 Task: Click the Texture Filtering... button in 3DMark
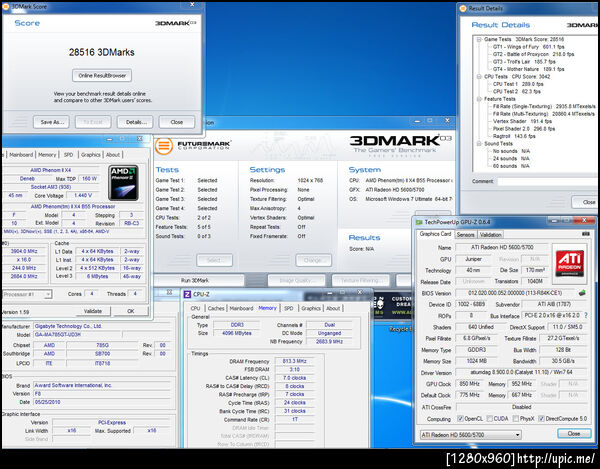(x=360, y=280)
